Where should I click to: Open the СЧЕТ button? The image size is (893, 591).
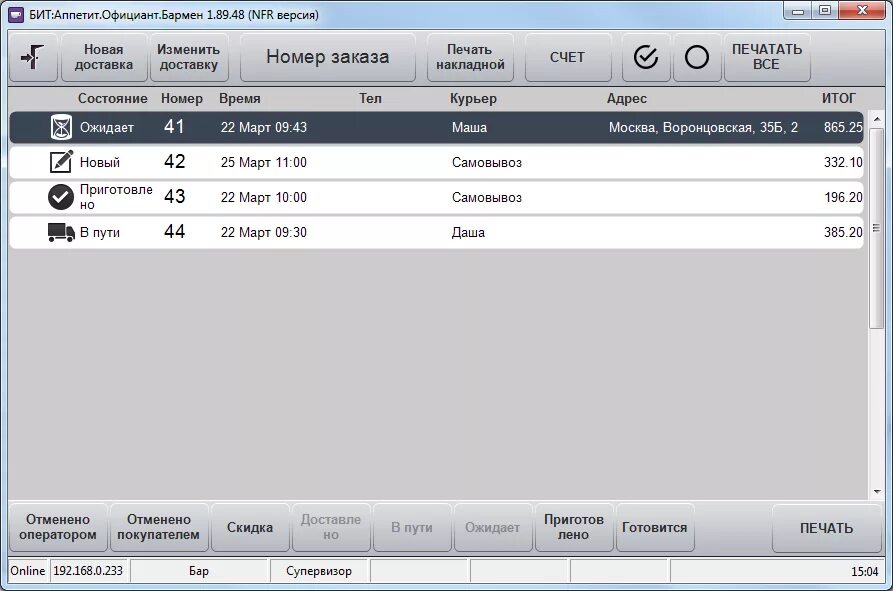click(567, 57)
